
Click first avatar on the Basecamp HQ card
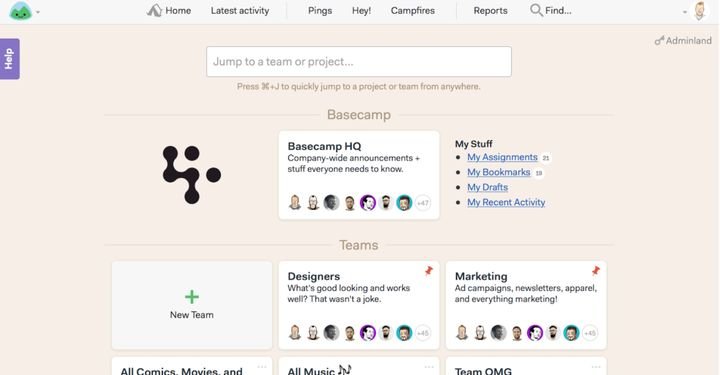click(x=295, y=202)
